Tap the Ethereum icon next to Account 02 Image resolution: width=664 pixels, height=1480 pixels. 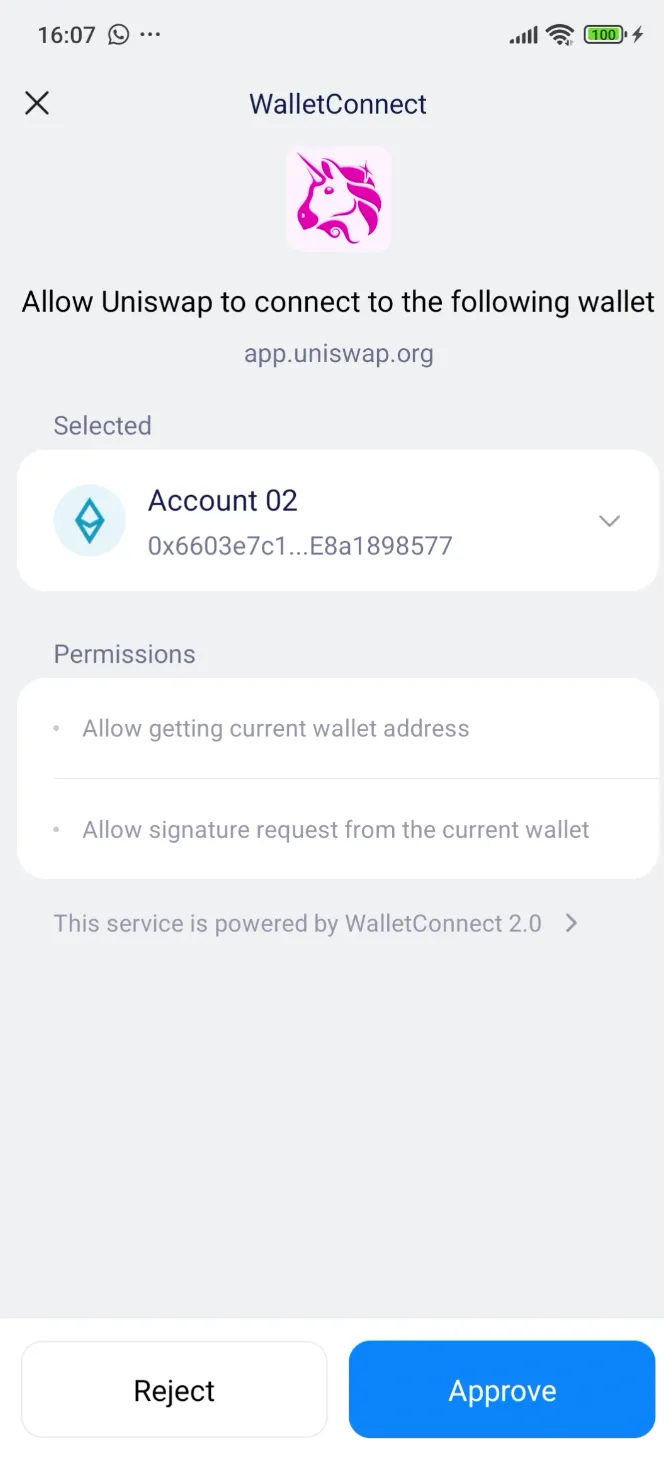(x=90, y=520)
